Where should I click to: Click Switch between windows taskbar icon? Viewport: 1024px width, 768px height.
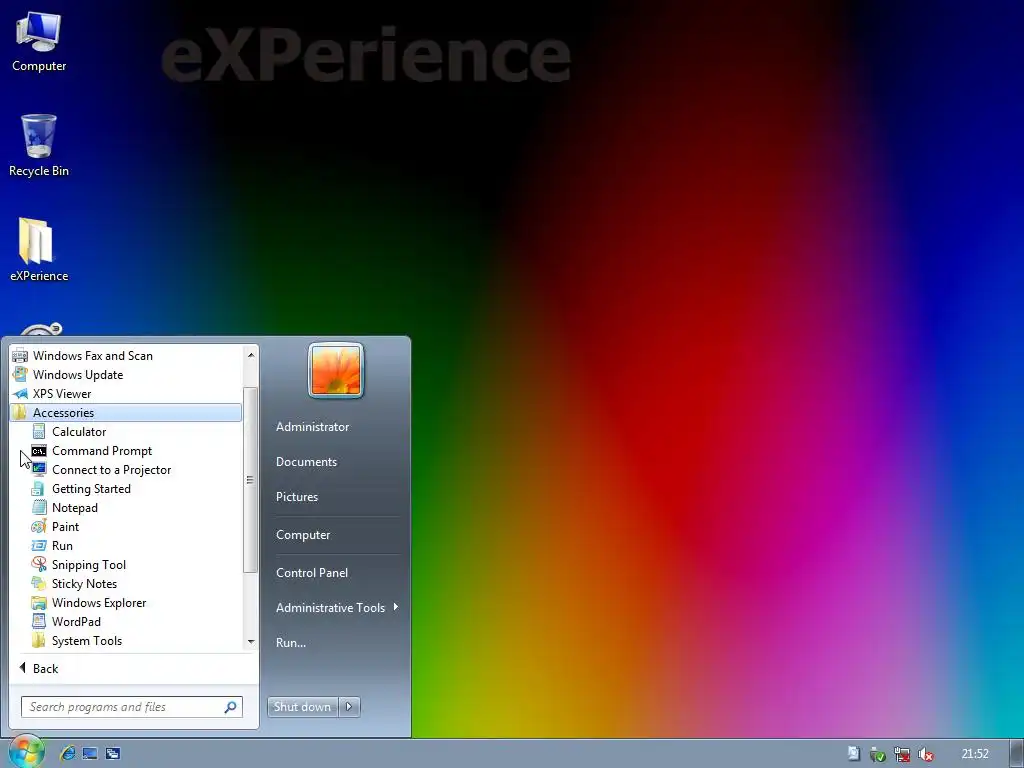[112, 753]
